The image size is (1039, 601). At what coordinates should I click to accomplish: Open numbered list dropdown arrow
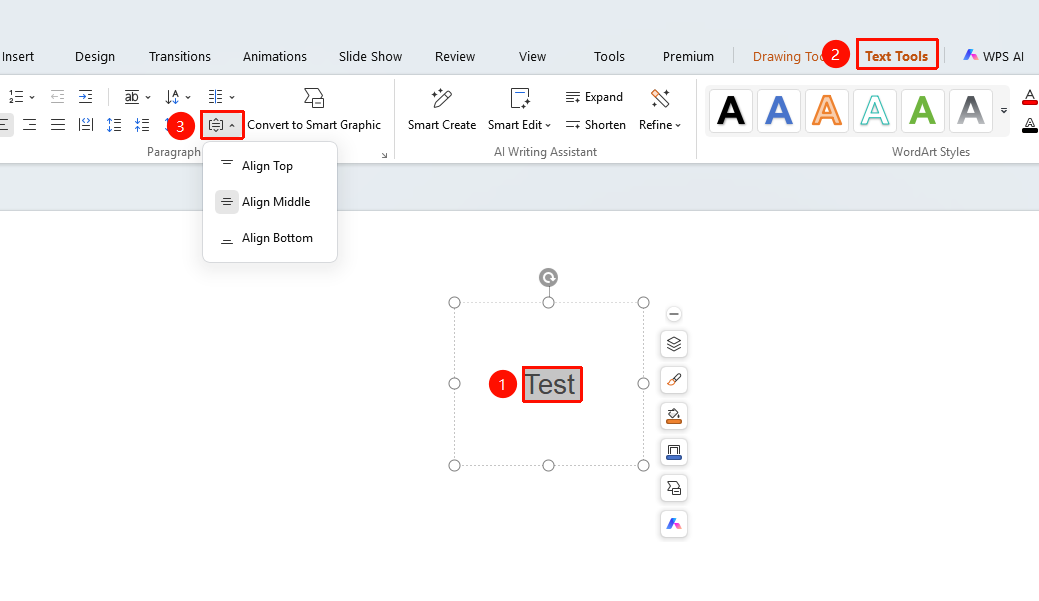point(32,97)
